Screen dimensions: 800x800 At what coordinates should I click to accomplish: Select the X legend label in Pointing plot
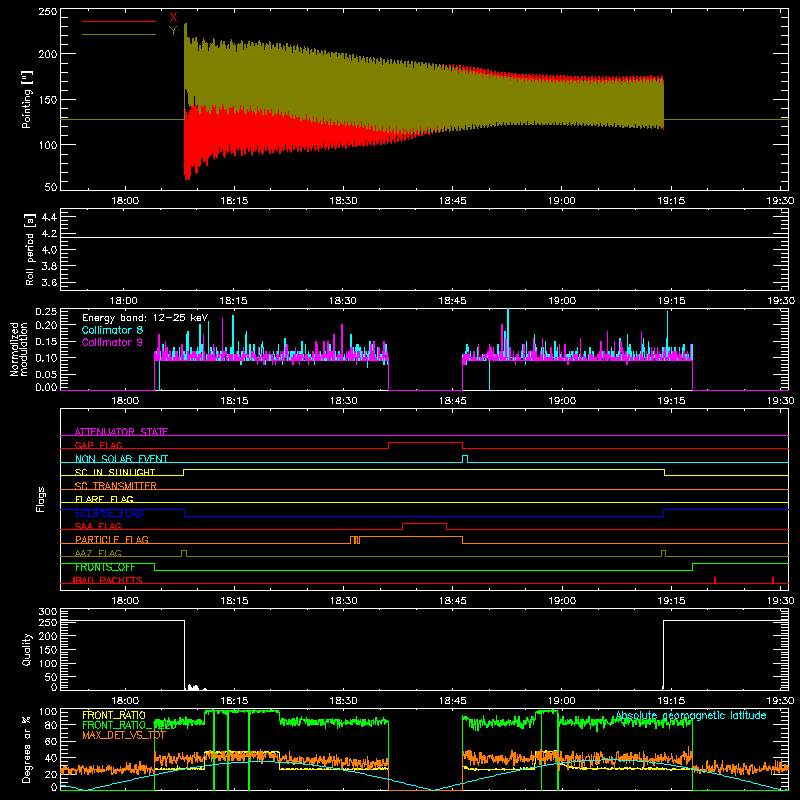173,18
